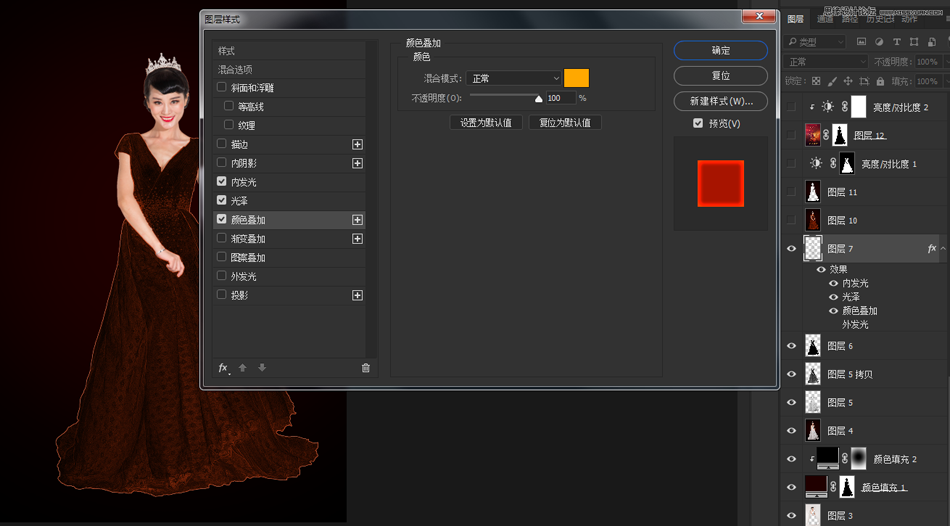Enable 外发光 checkbox

tap(222, 276)
